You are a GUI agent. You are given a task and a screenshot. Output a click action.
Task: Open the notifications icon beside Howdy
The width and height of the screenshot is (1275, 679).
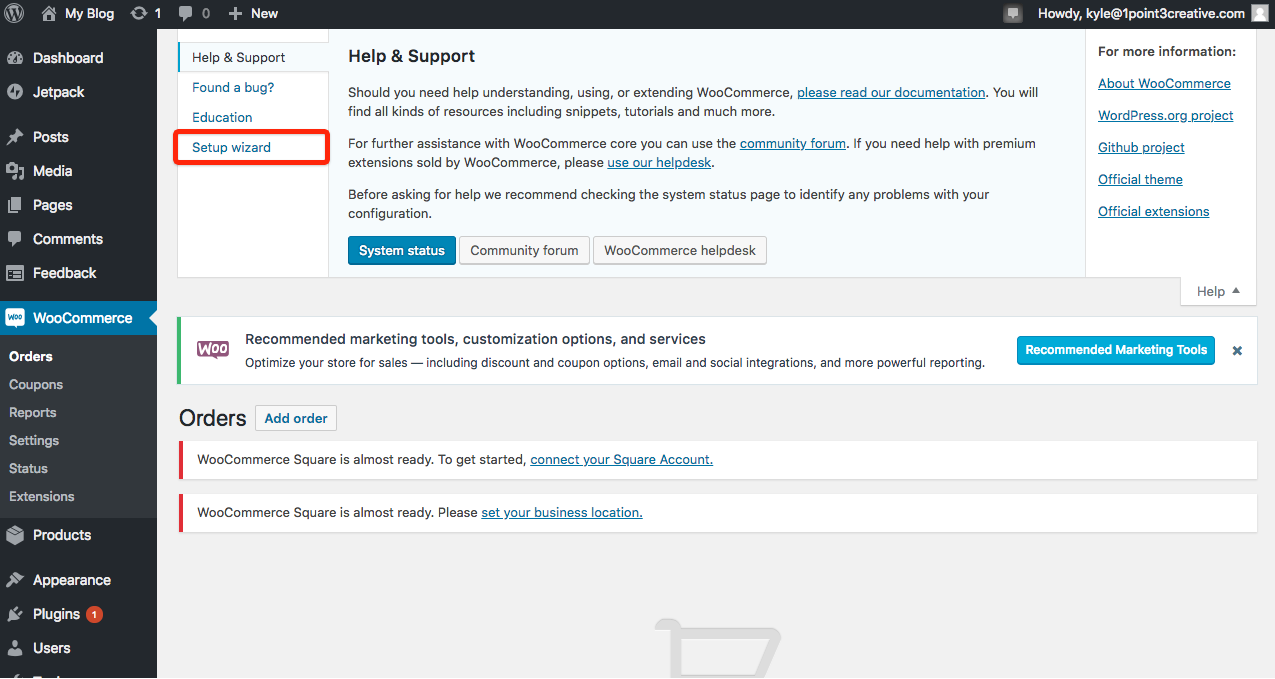pos(1014,14)
